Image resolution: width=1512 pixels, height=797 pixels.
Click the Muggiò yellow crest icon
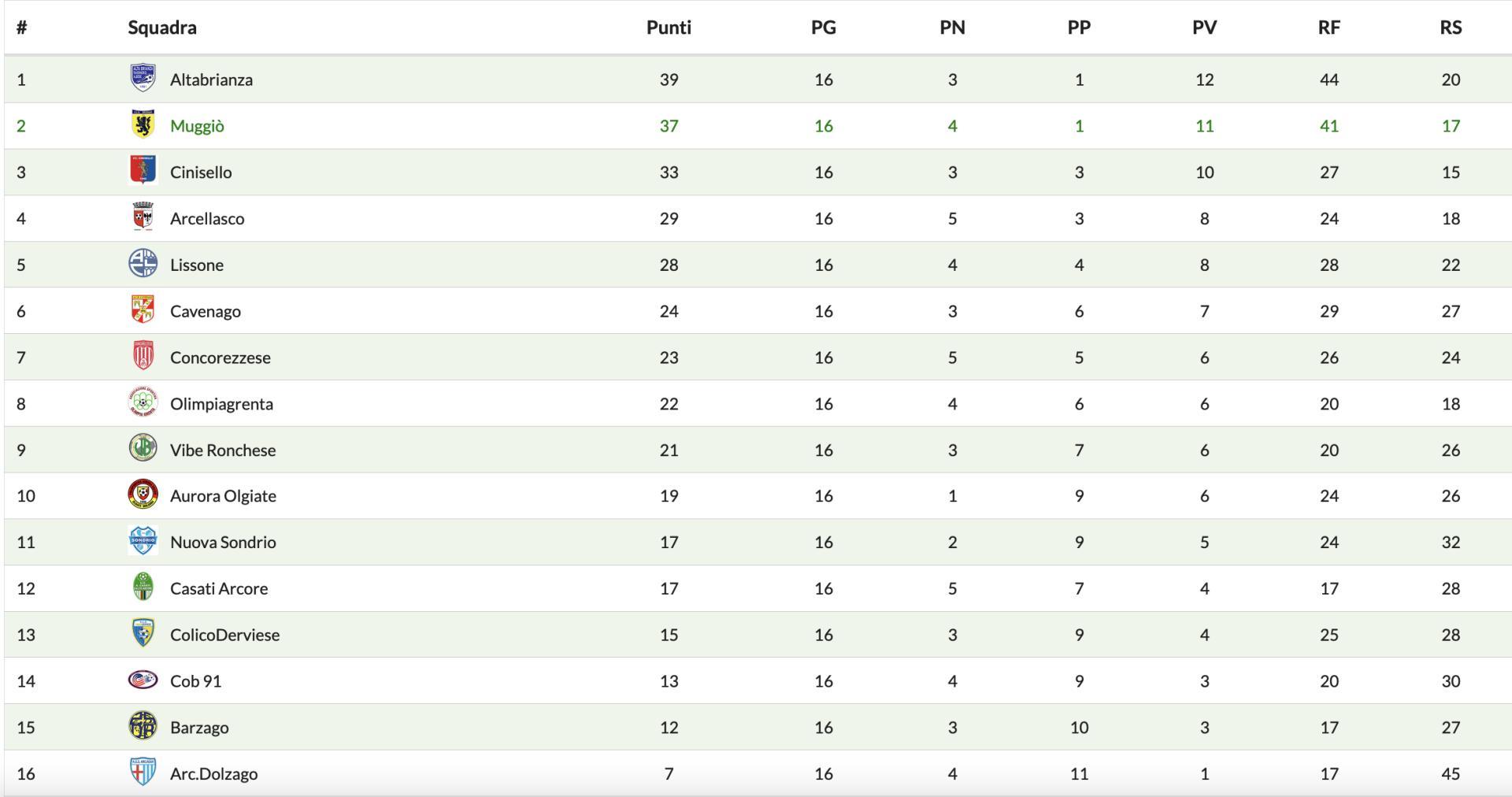click(x=143, y=125)
